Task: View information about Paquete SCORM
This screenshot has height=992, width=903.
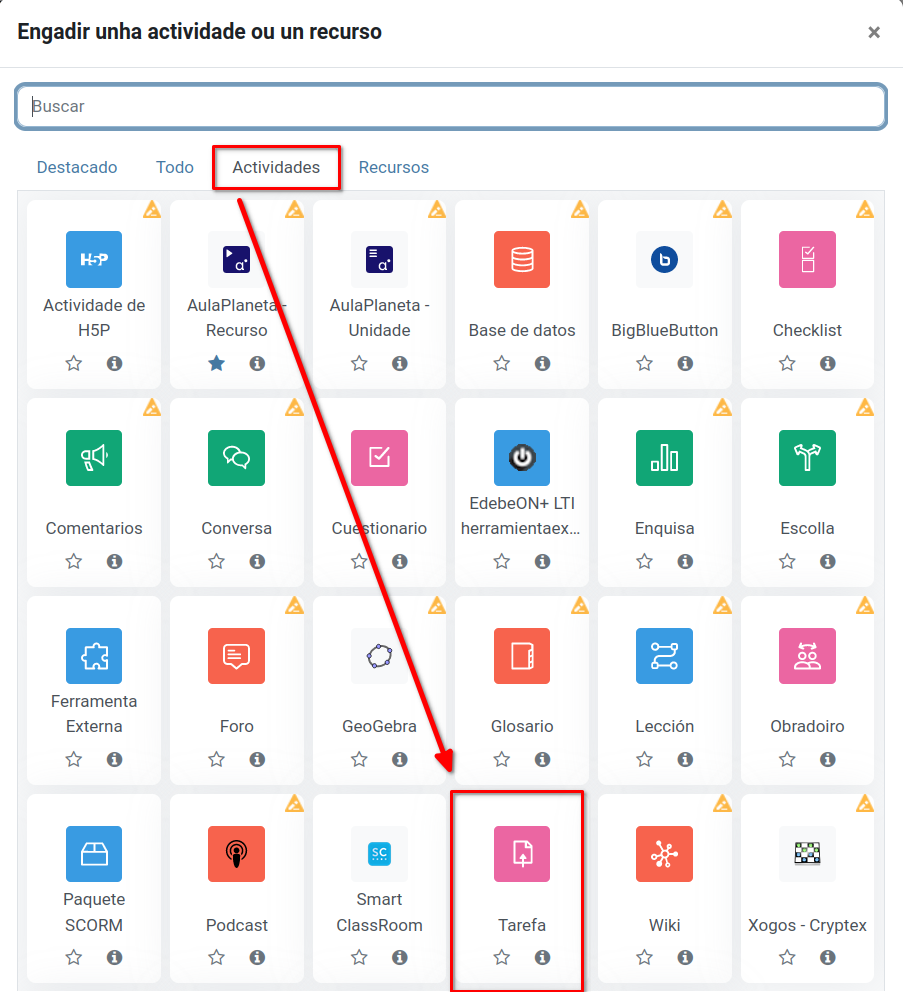Action: (x=115, y=958)
